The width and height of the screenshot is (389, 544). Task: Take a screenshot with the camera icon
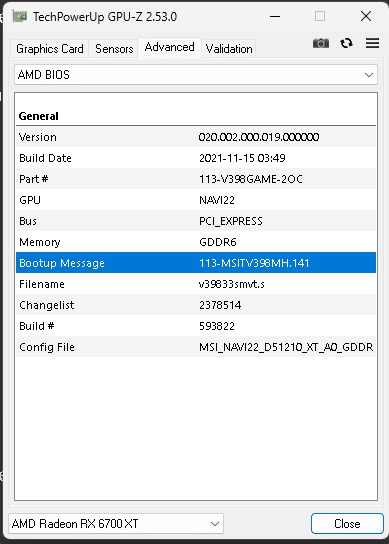(x=321, y=43)
